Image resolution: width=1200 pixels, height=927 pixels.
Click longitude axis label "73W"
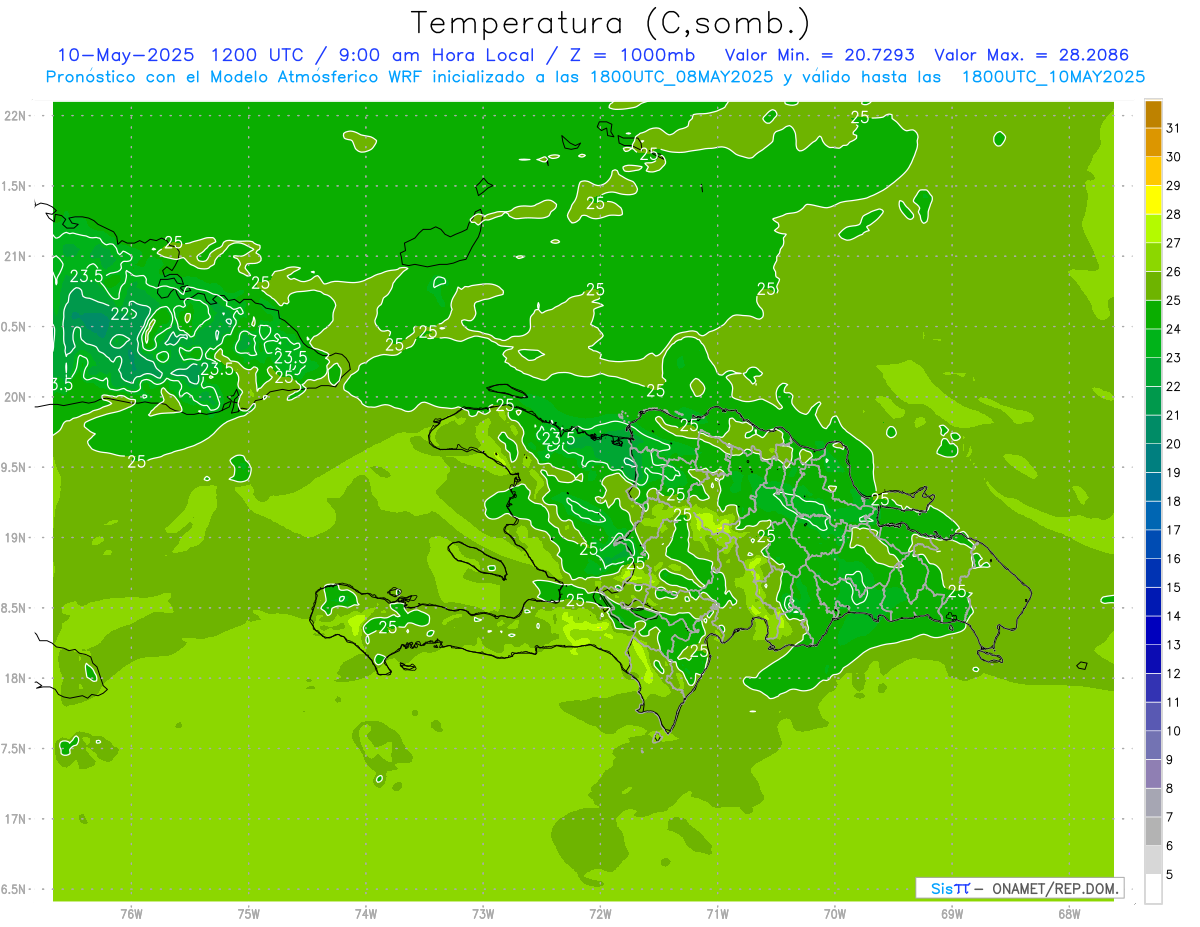click(483, 914)
